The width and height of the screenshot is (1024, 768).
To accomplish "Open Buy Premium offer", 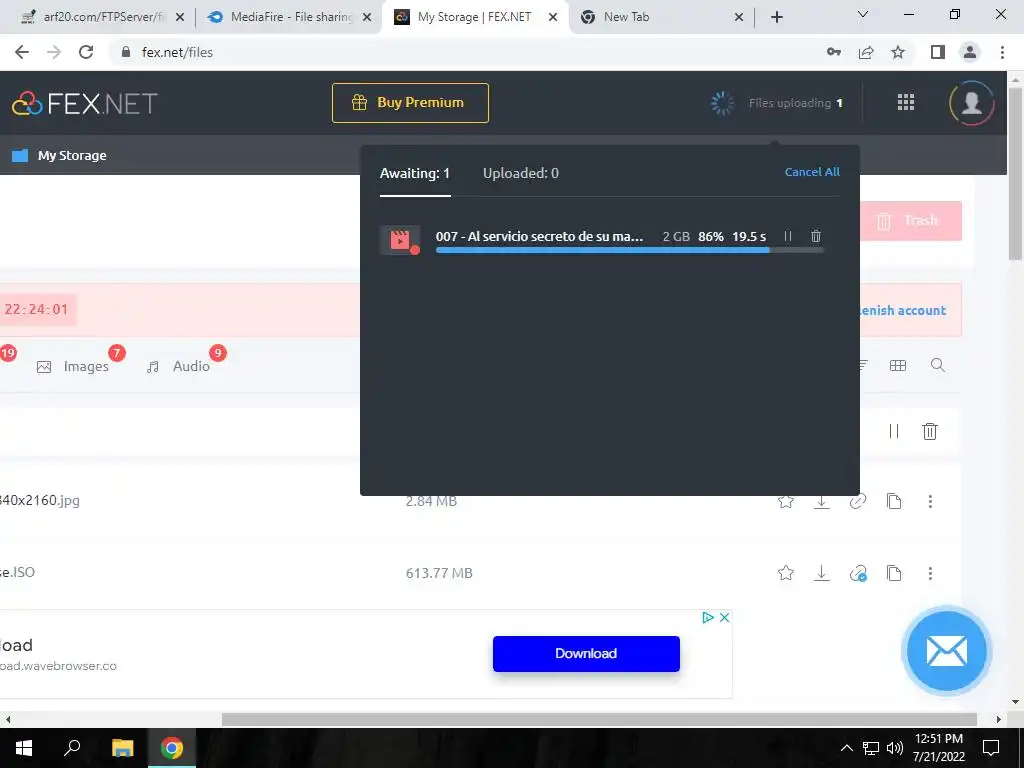I will coord(410,103).
